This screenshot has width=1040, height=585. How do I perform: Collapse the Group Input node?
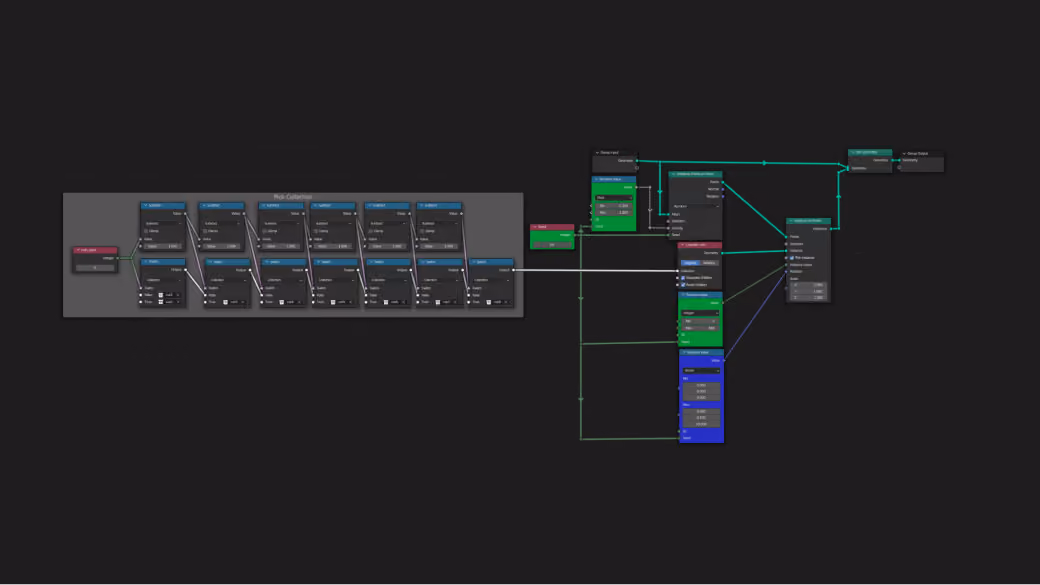[597, 153]
